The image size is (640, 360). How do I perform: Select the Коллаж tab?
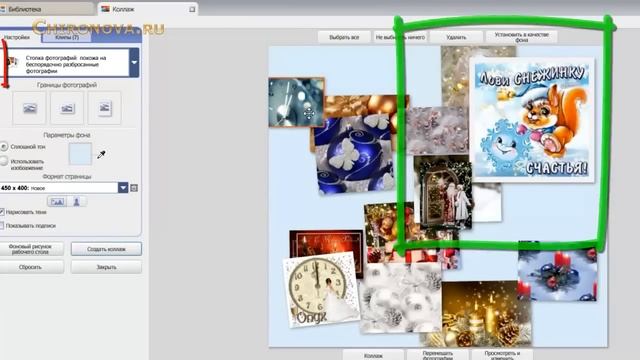coord(122,9)
